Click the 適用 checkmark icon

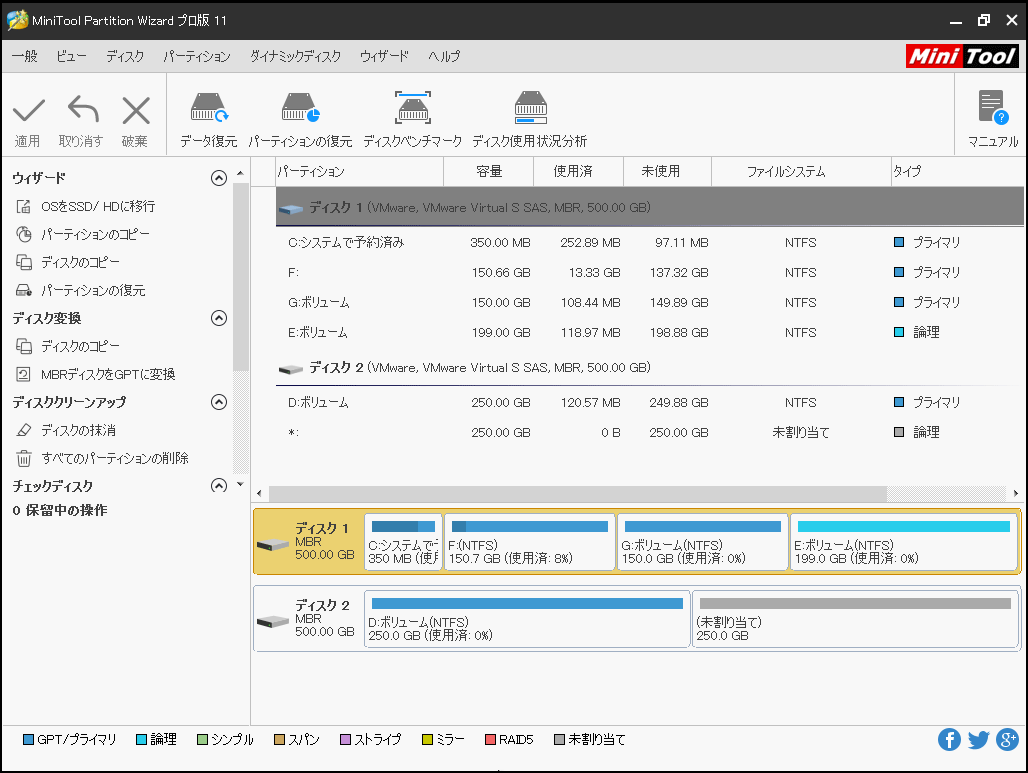tap(28, 110)
